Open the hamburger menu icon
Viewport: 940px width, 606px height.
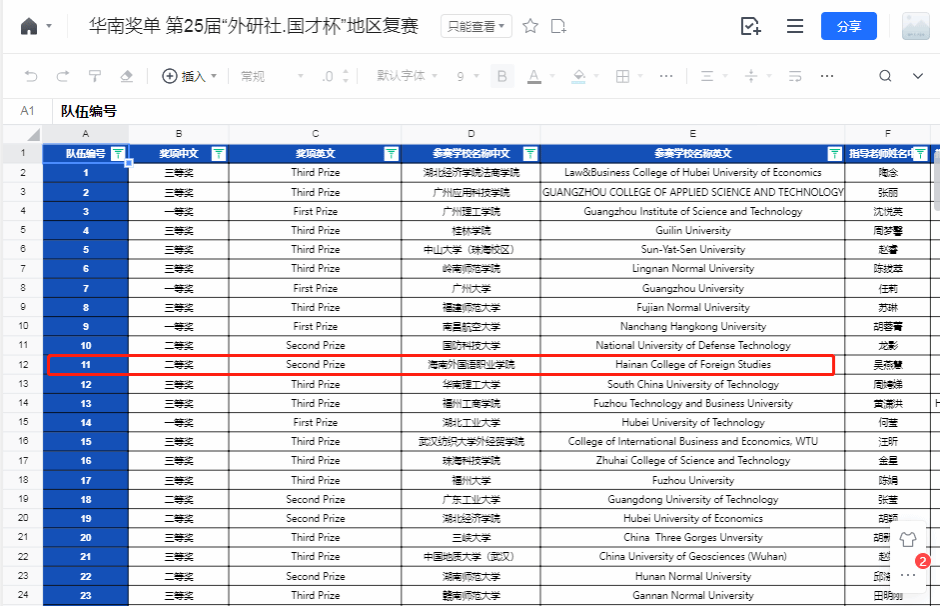point(795,26)
